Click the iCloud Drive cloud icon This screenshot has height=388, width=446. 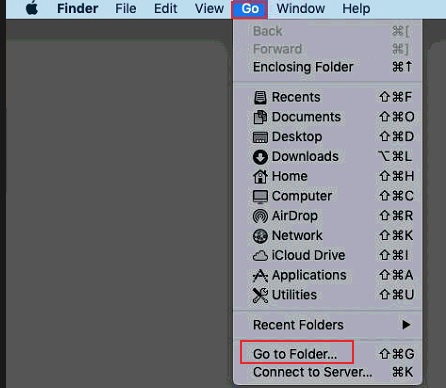tap(260, 256)
